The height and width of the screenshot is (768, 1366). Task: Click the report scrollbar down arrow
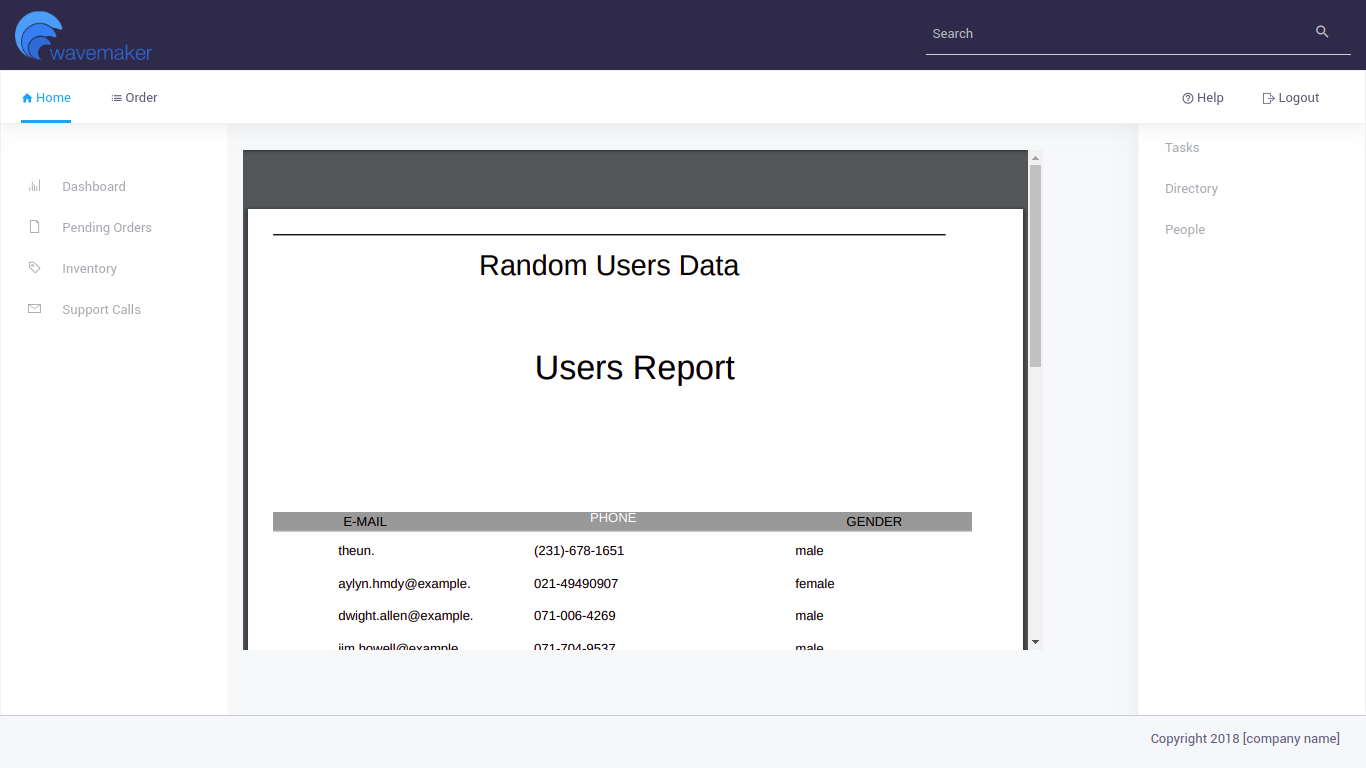1035,642
